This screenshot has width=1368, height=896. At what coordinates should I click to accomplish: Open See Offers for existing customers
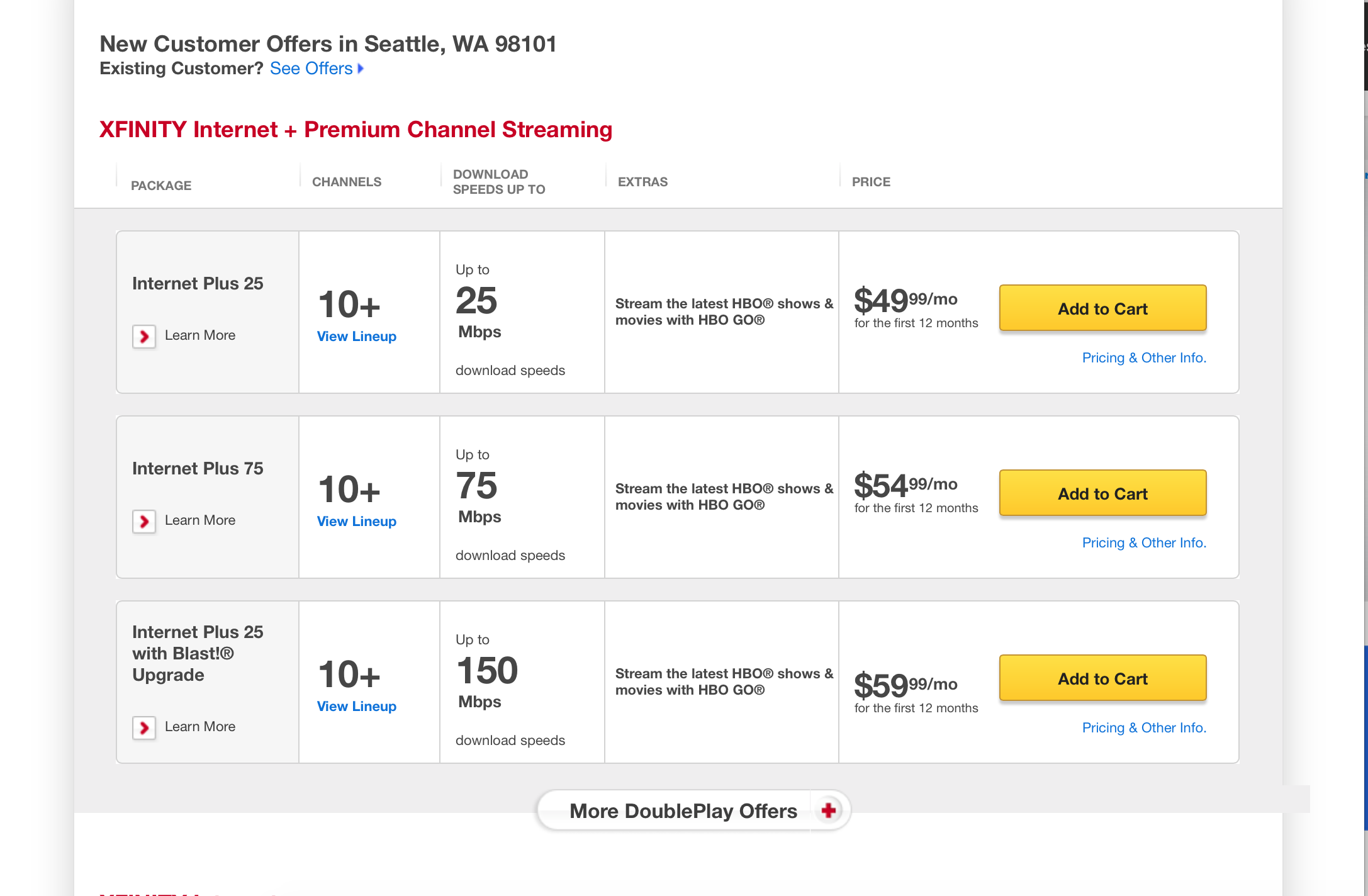point(311,69)
